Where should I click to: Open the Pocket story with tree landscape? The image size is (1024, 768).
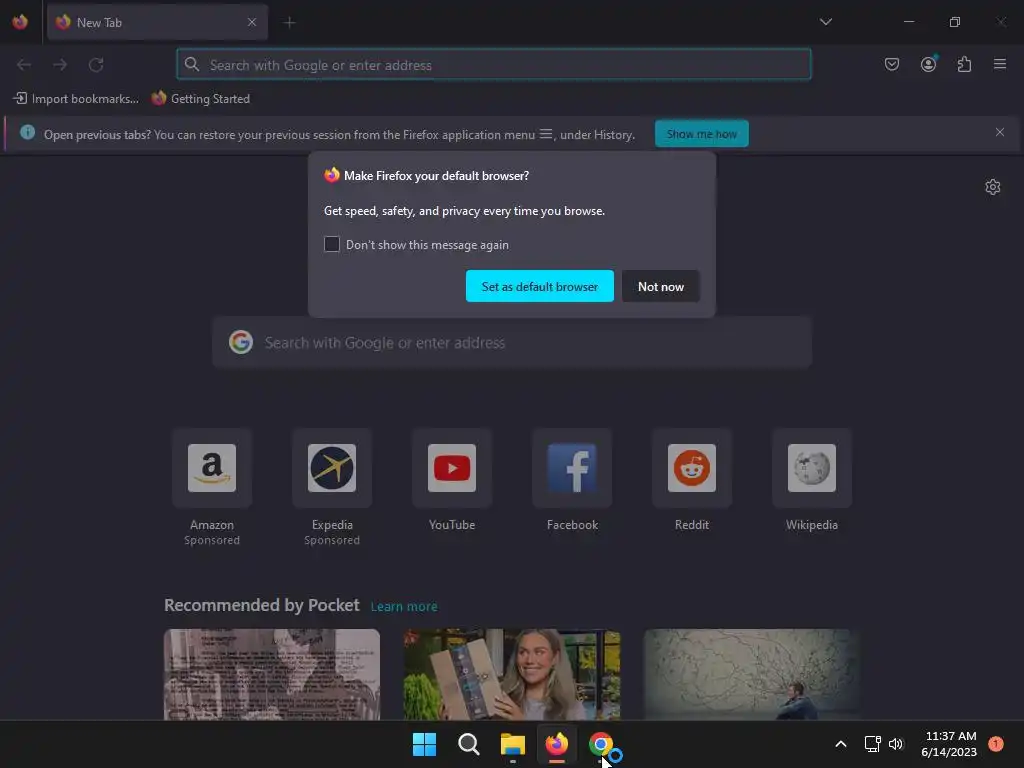click(752, 674)
